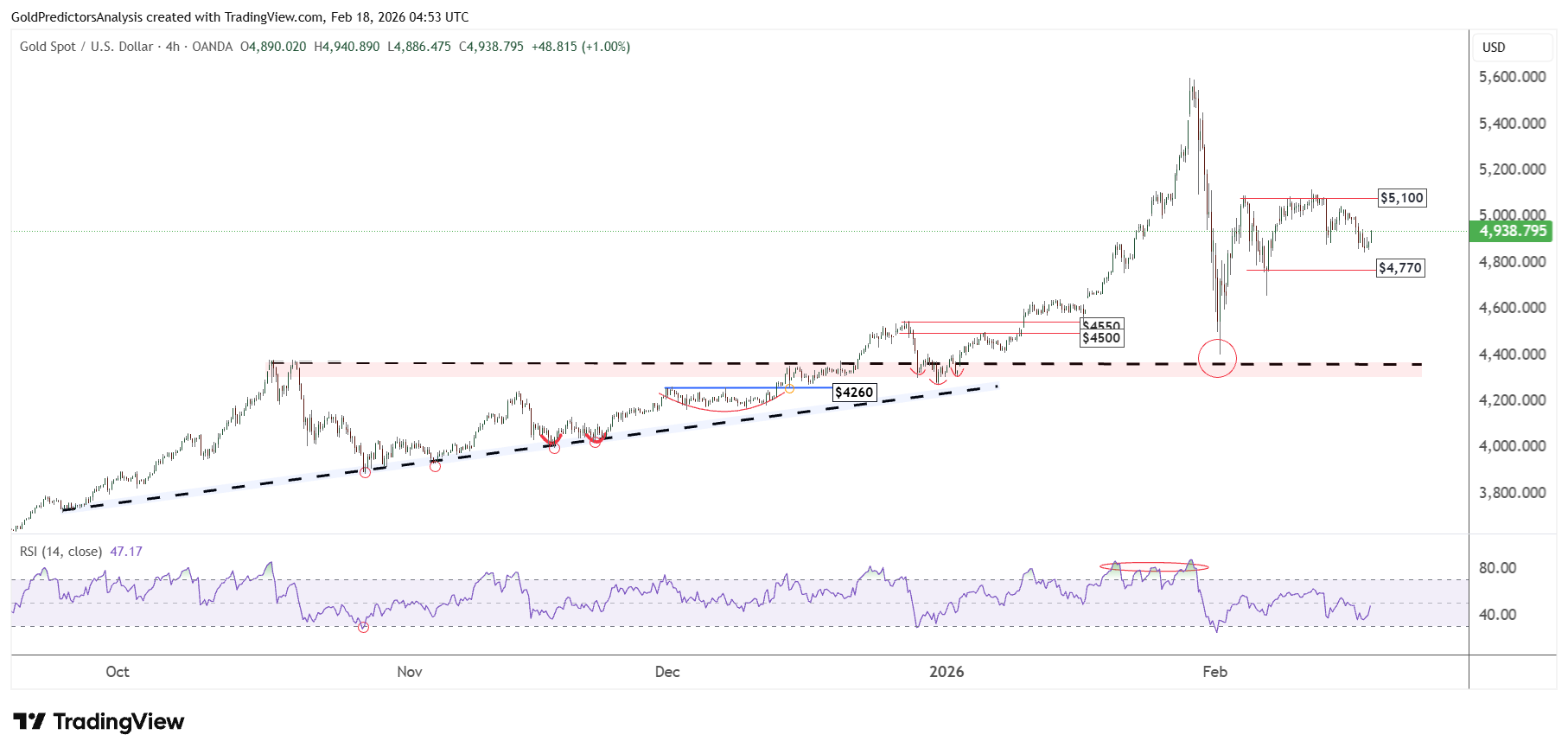Click the Nov label on time axis
1568x754 pixels.
(x=410, y=672)
